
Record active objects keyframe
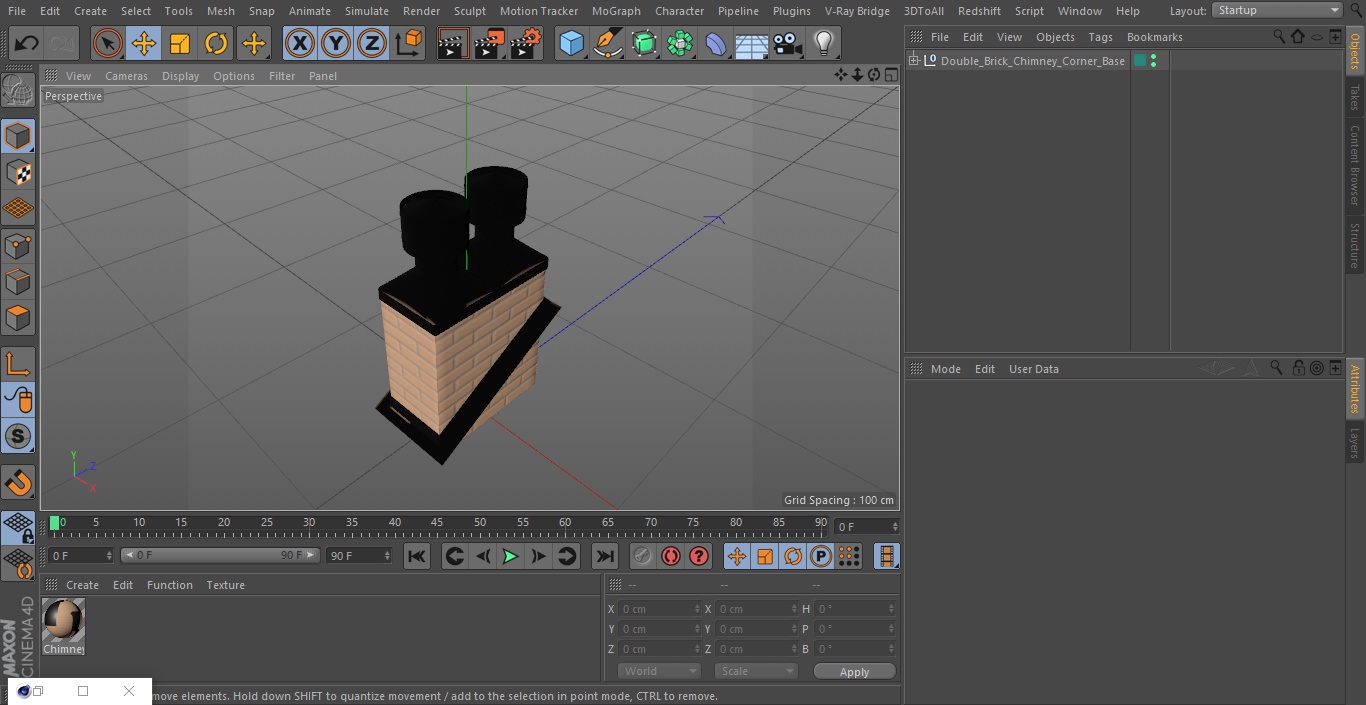643,556
